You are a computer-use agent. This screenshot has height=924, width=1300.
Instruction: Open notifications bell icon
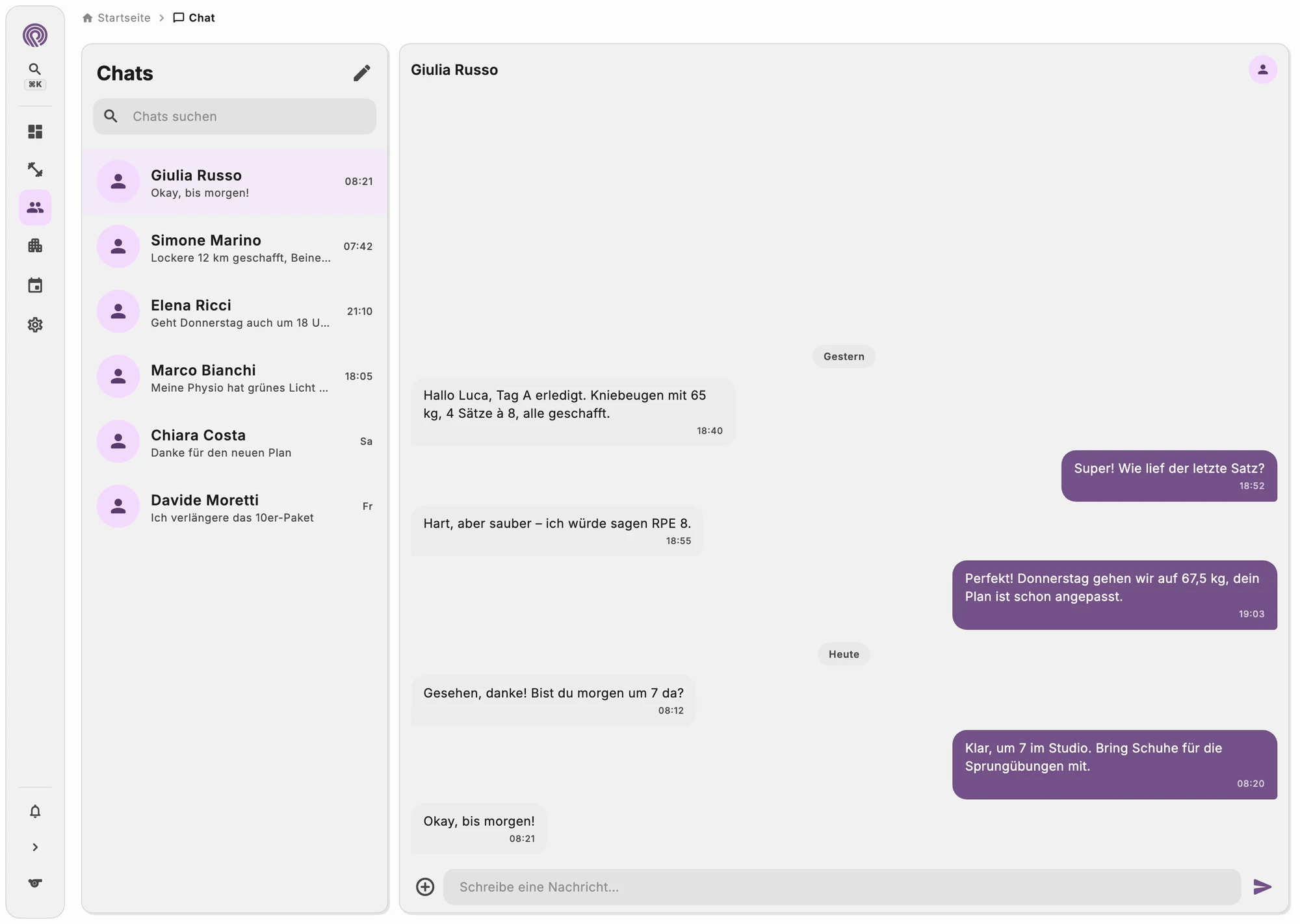(35, 811)
